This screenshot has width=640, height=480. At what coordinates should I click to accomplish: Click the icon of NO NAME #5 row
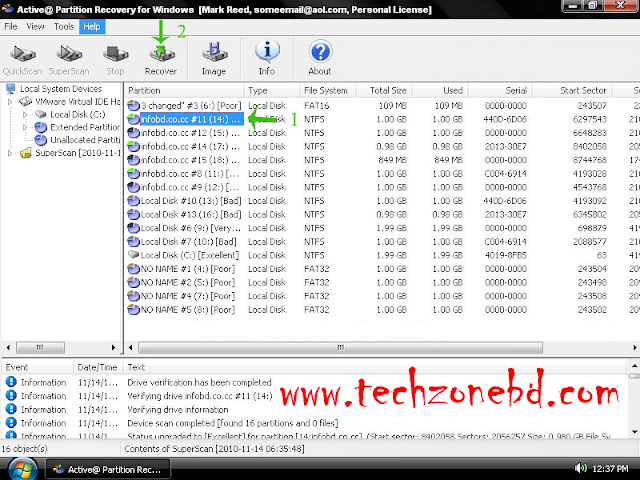[133, 309]
